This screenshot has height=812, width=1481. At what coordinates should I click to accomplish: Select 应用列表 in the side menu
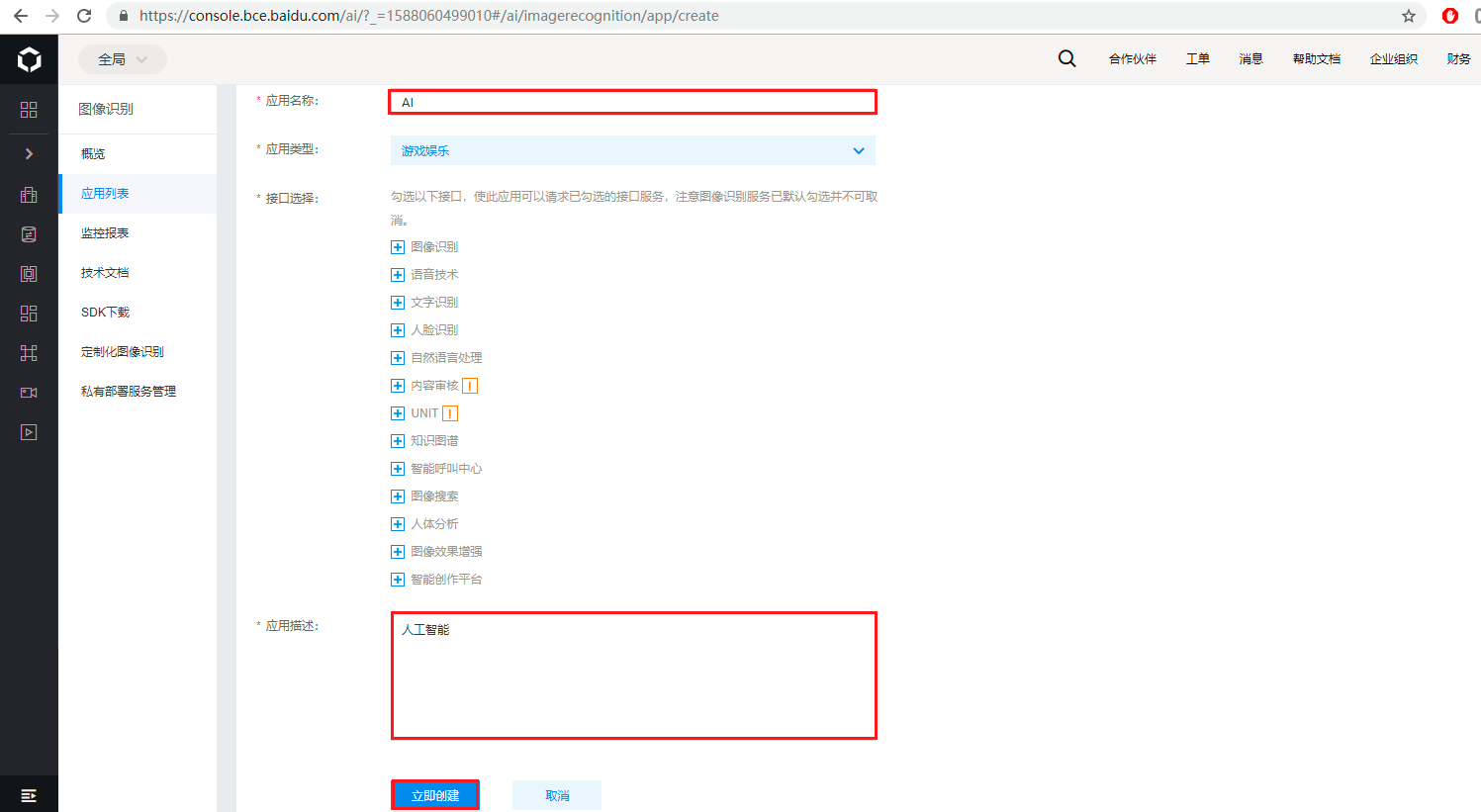tap(138, 194)
